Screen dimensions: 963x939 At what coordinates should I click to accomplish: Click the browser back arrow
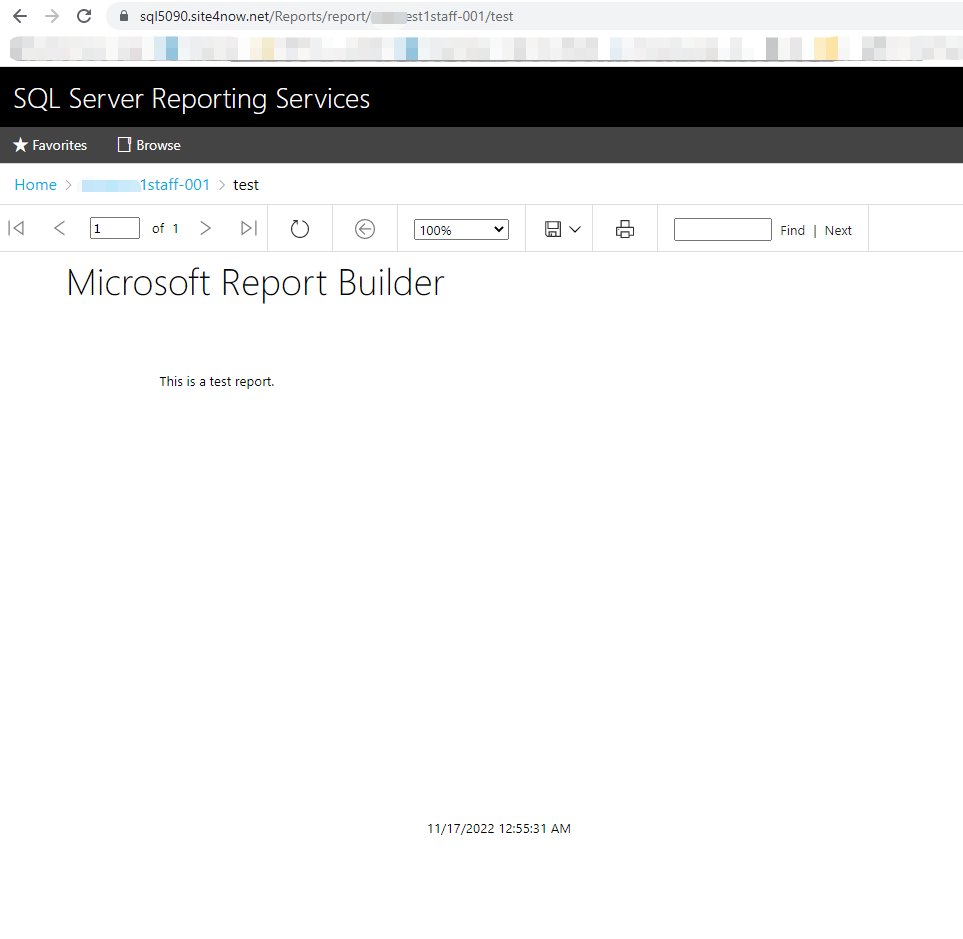20,16
